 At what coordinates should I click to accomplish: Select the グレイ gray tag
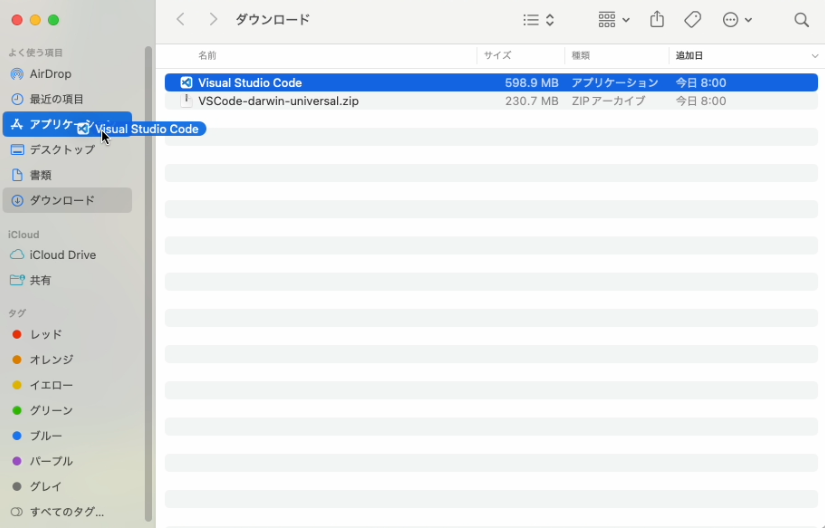pos(67,486)
